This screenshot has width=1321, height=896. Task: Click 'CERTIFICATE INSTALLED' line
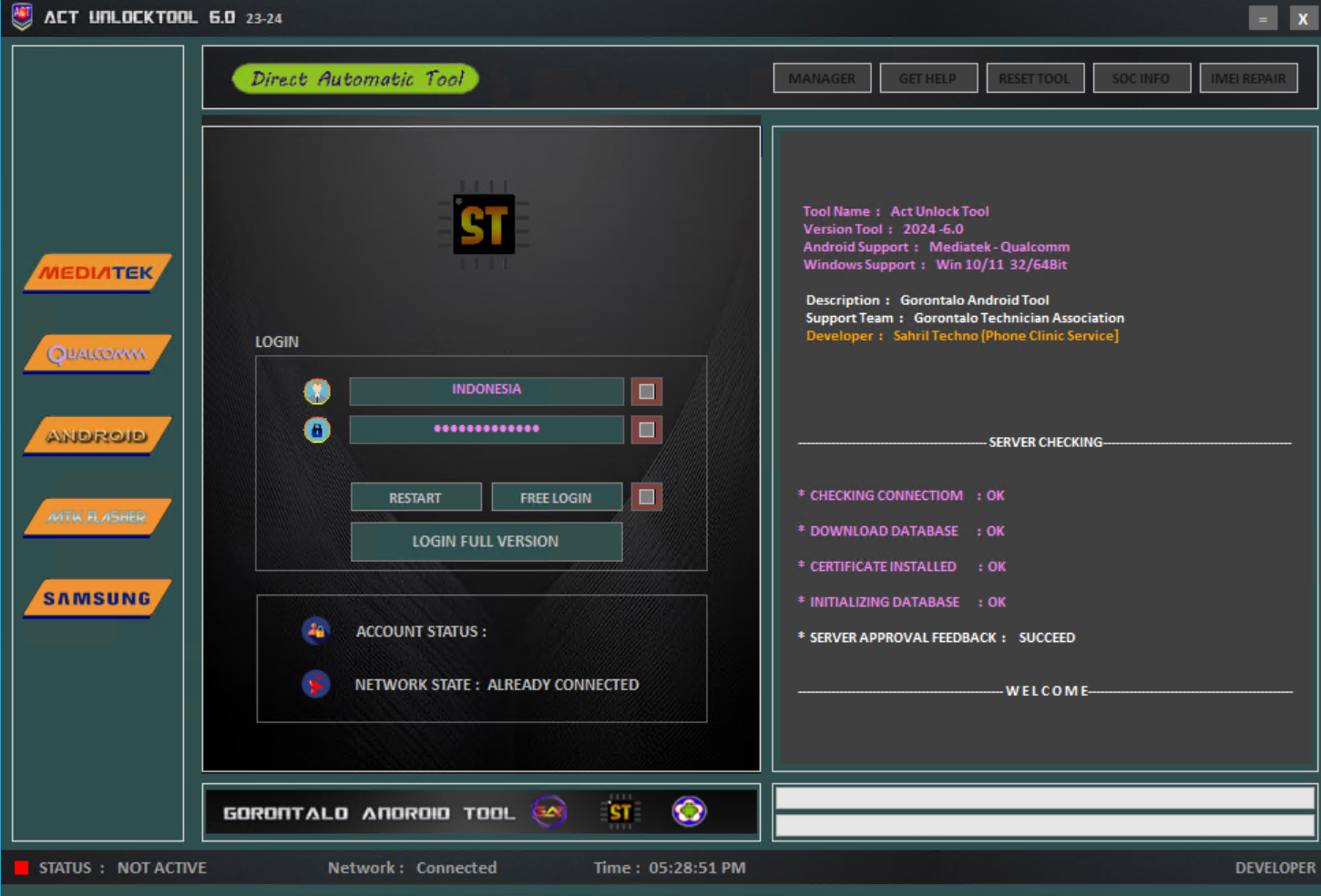click(x=902, y=566)
